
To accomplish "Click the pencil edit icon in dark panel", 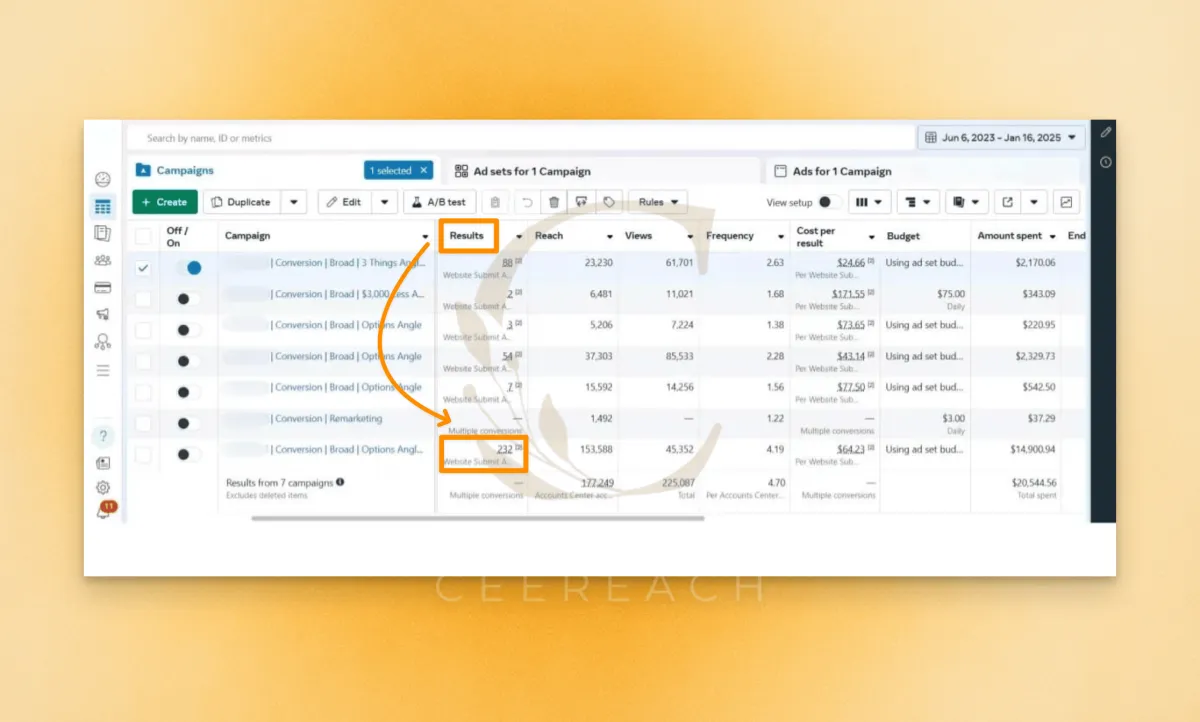I will tap(1105, 132).
